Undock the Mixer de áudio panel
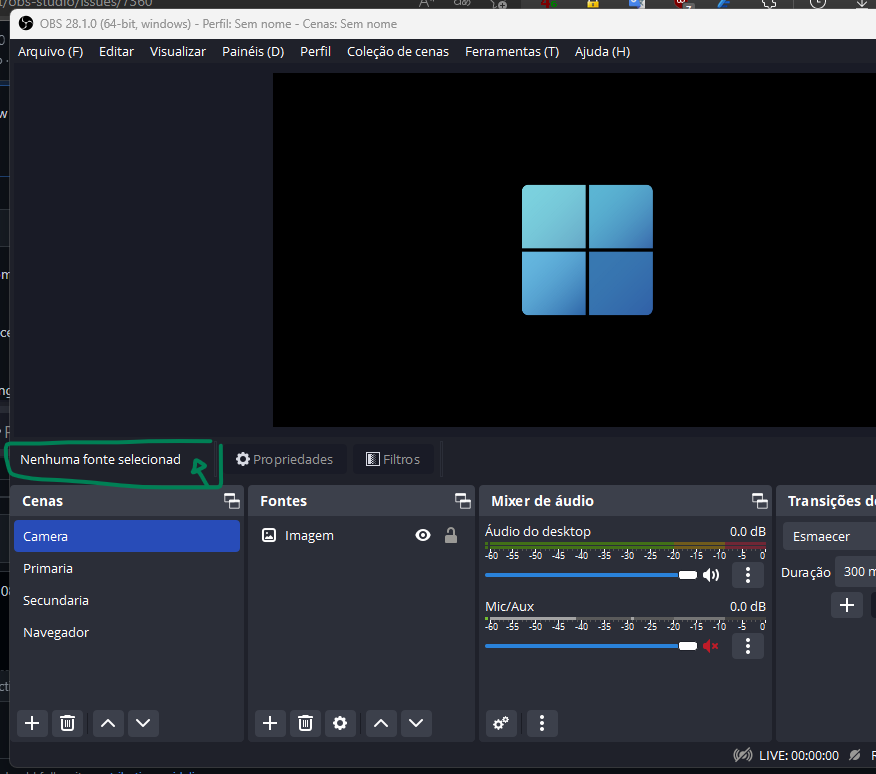Viewport: 876px width, 774px height. (759, 501)
